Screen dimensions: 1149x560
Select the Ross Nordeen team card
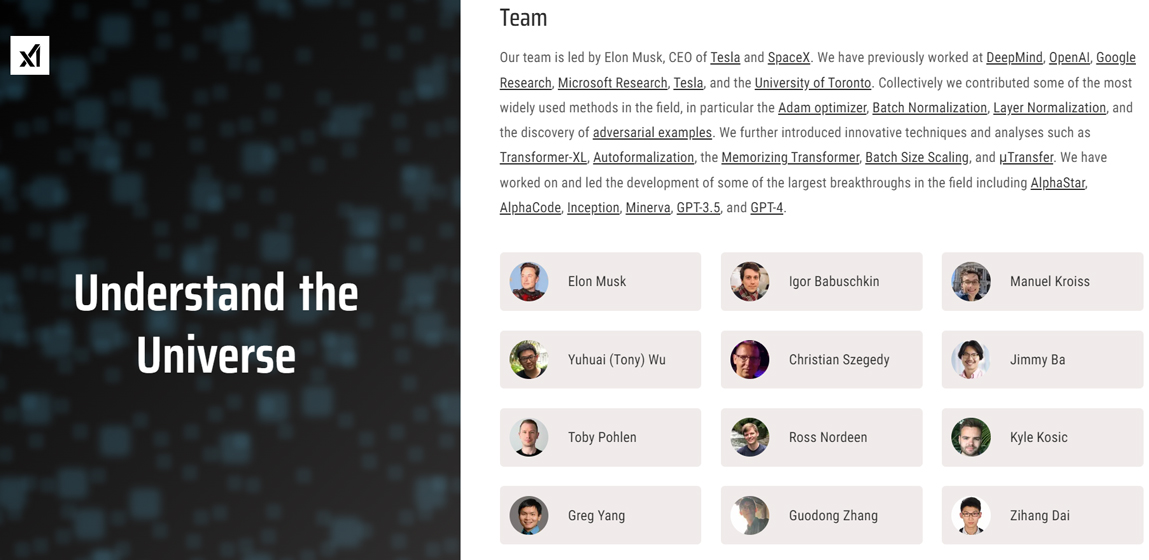pos(821,438)
